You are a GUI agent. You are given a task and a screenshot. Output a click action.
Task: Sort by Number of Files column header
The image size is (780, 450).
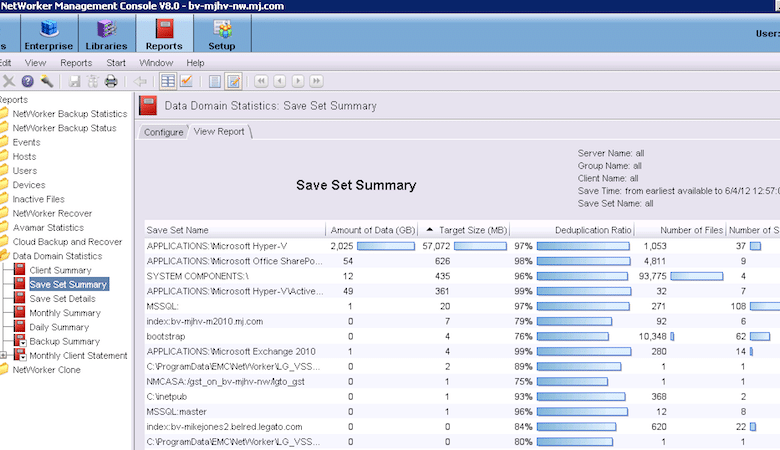pos(681,230)
